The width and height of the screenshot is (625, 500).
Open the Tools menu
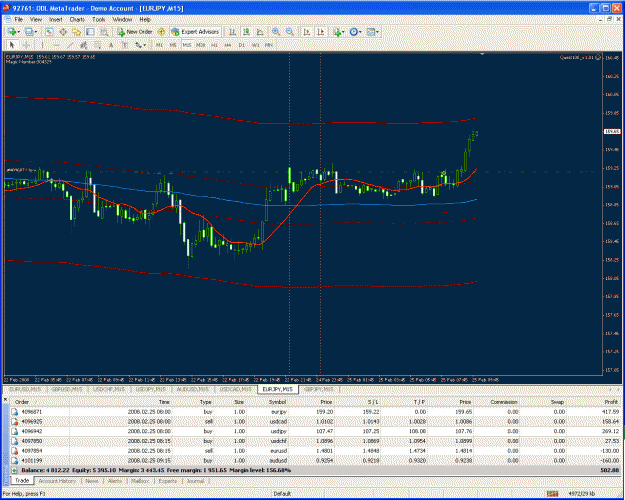point(98,19)
